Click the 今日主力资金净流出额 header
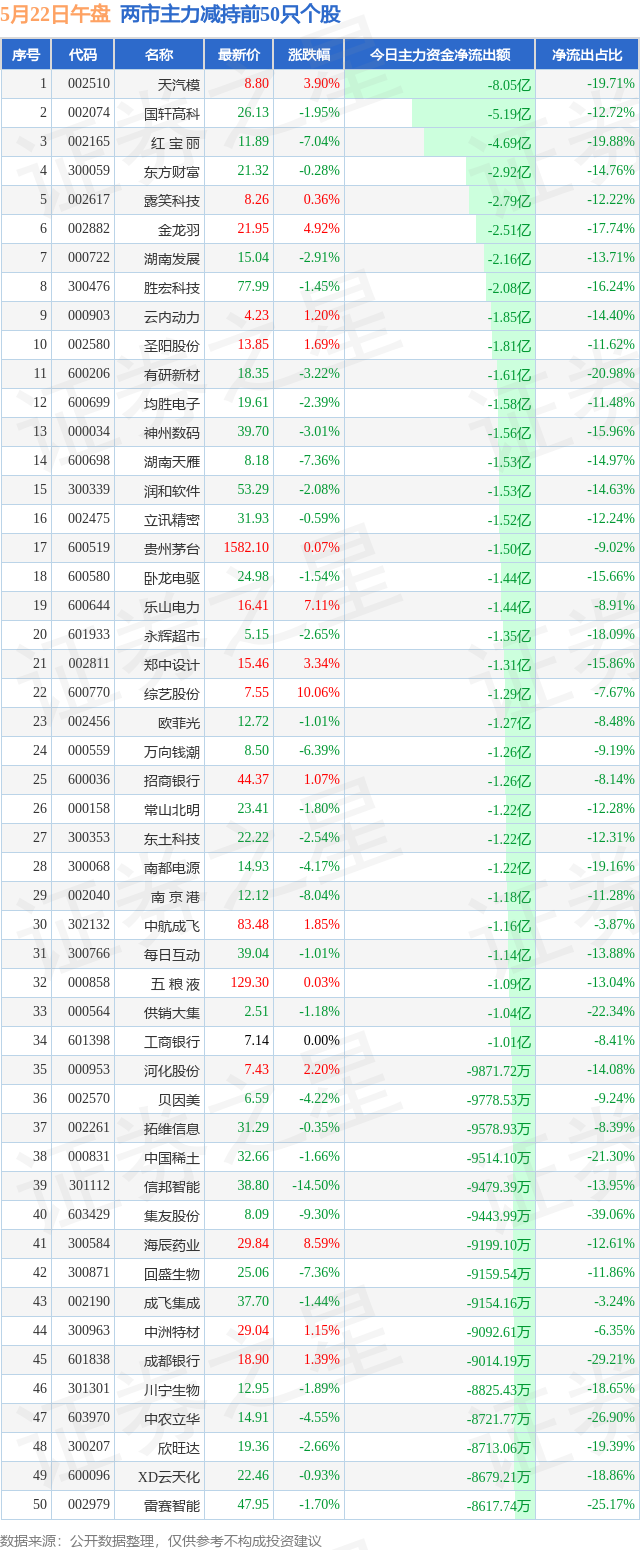The image size is (640, 1550). pyautogui.click(x=439, y=55)
